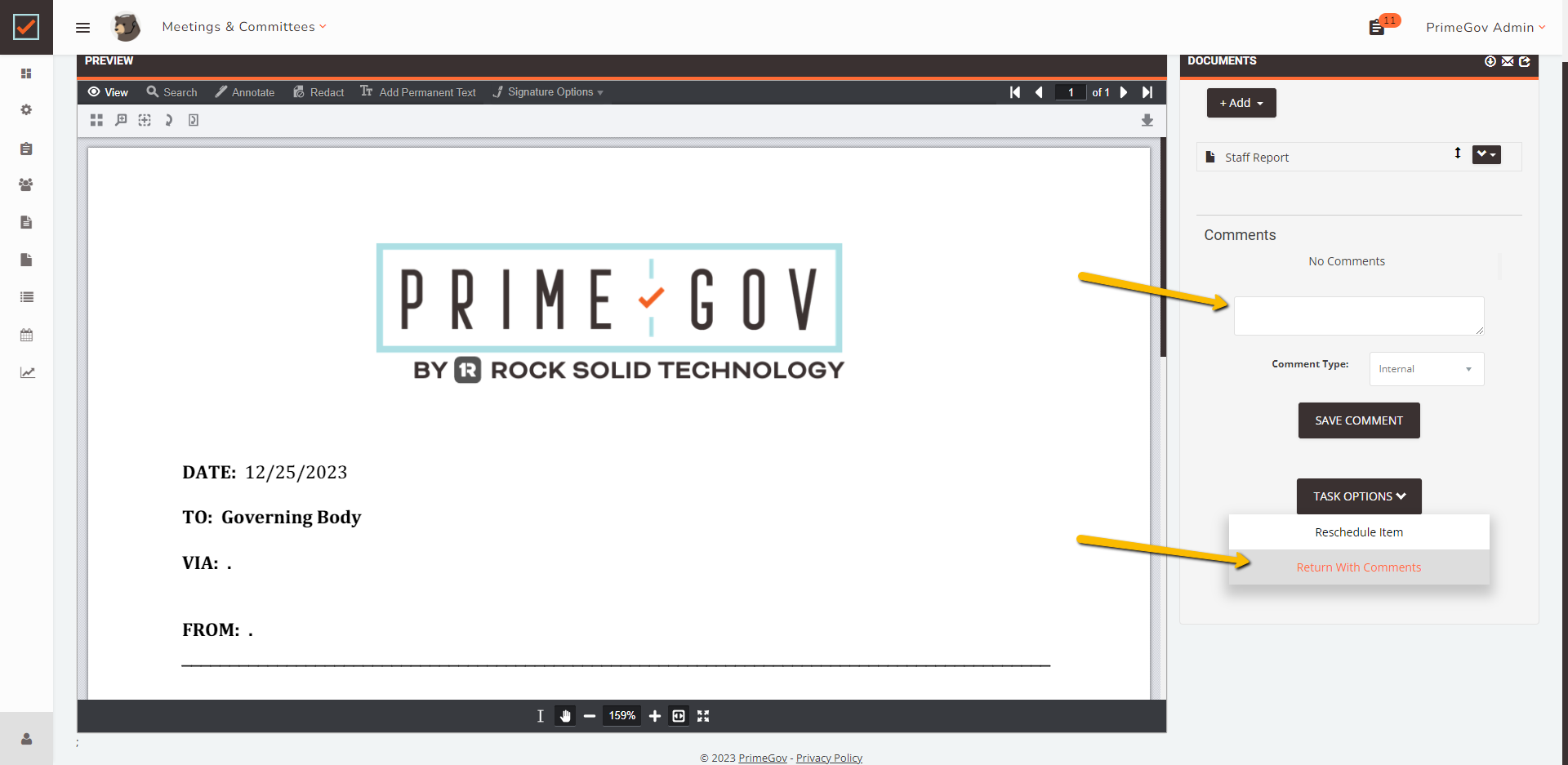Open the hamburger navigation menu
The image size is (1568, 765).
pyautogui.click(x=82, y=27)
